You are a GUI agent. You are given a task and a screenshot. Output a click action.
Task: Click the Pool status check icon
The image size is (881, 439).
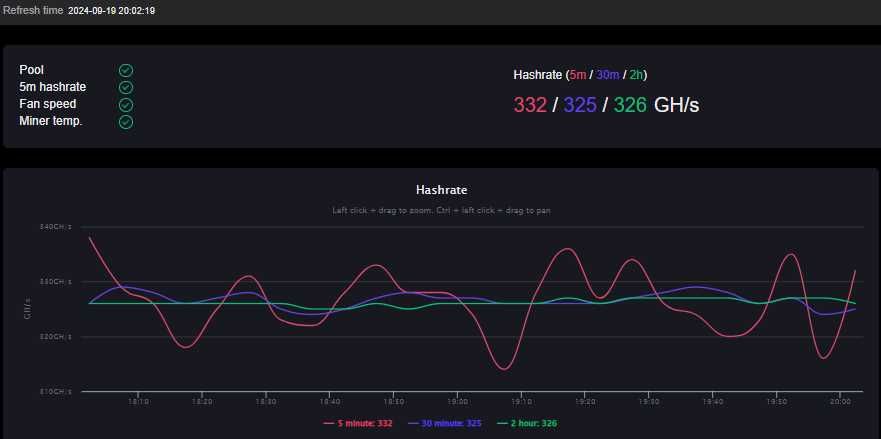126,70
